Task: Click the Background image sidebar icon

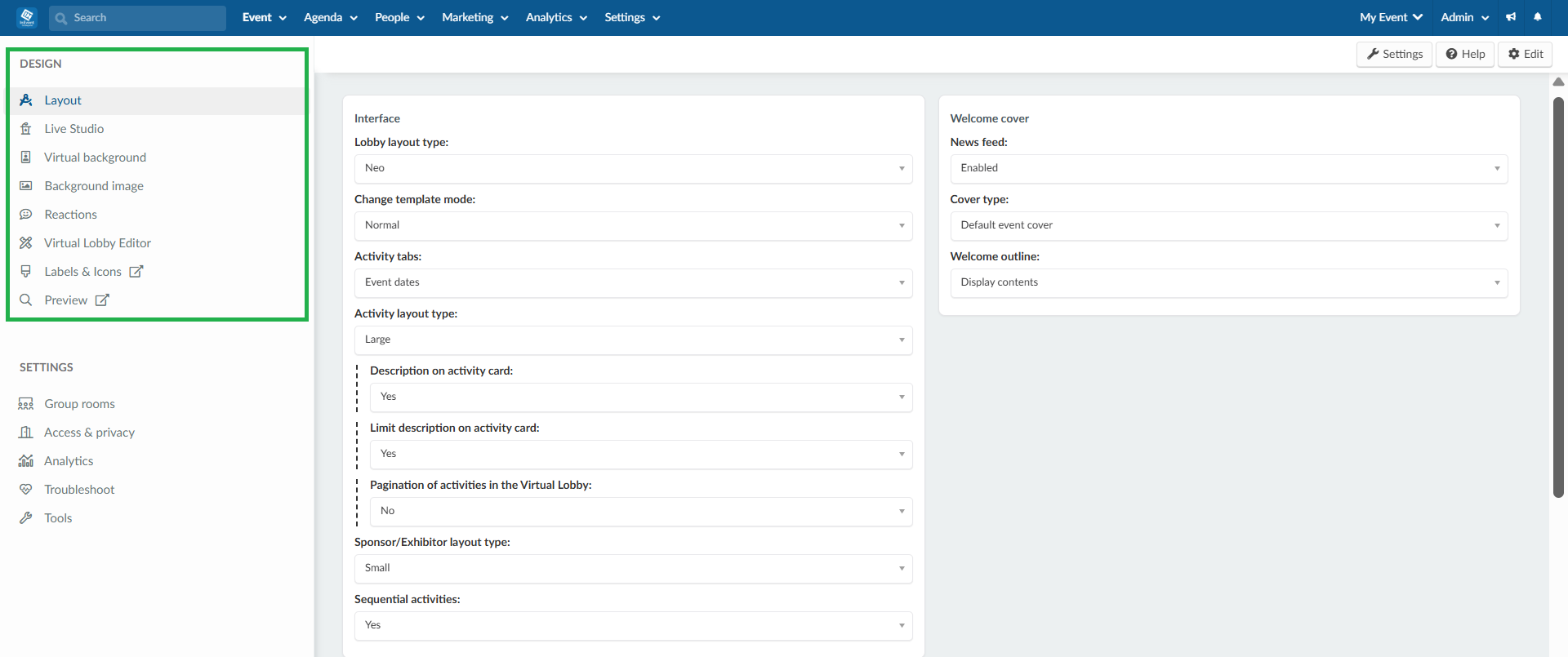Action: [x=26, y=186]
